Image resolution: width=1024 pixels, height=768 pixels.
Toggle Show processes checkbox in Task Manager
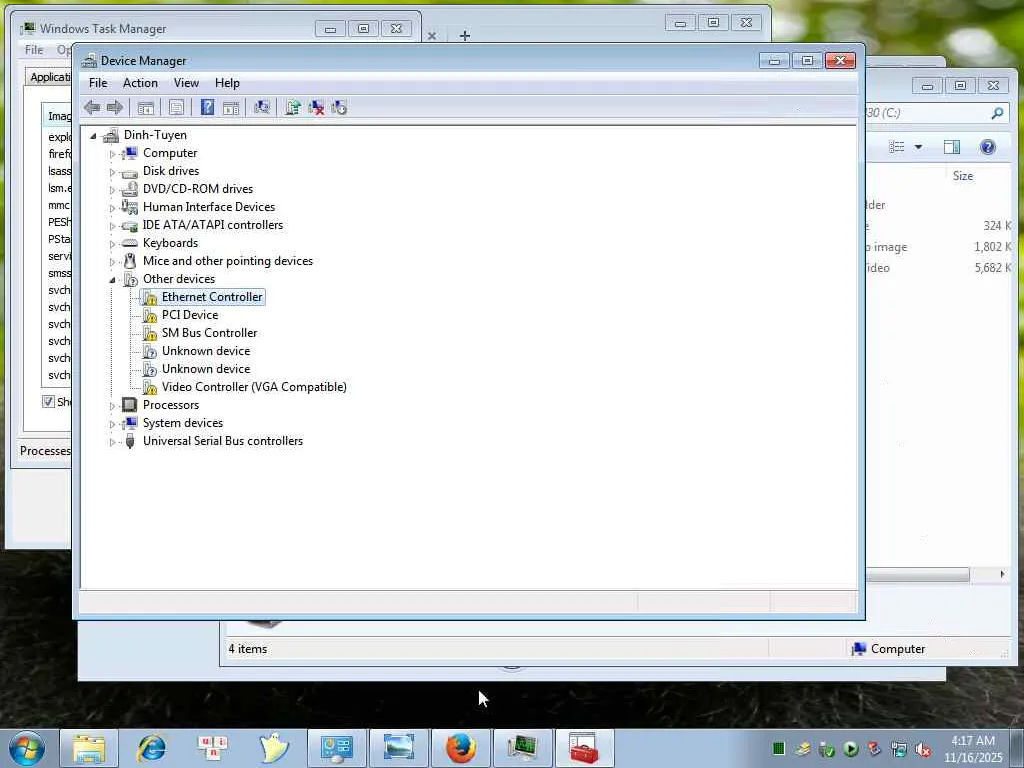pos(48,402)
